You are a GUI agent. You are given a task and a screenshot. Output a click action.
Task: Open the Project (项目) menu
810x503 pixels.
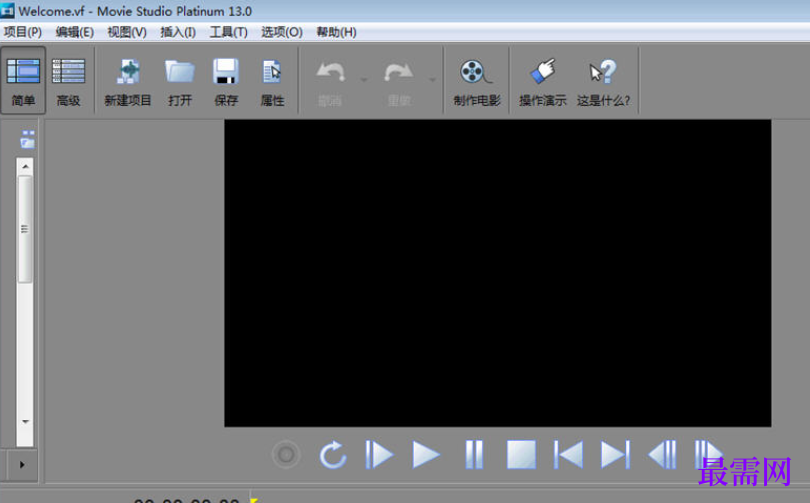[23, 32]
